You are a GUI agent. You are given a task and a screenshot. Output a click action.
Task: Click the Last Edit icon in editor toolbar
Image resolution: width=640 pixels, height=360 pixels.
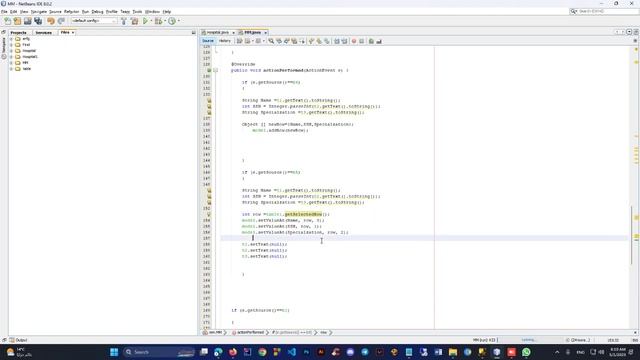(240, 41)
